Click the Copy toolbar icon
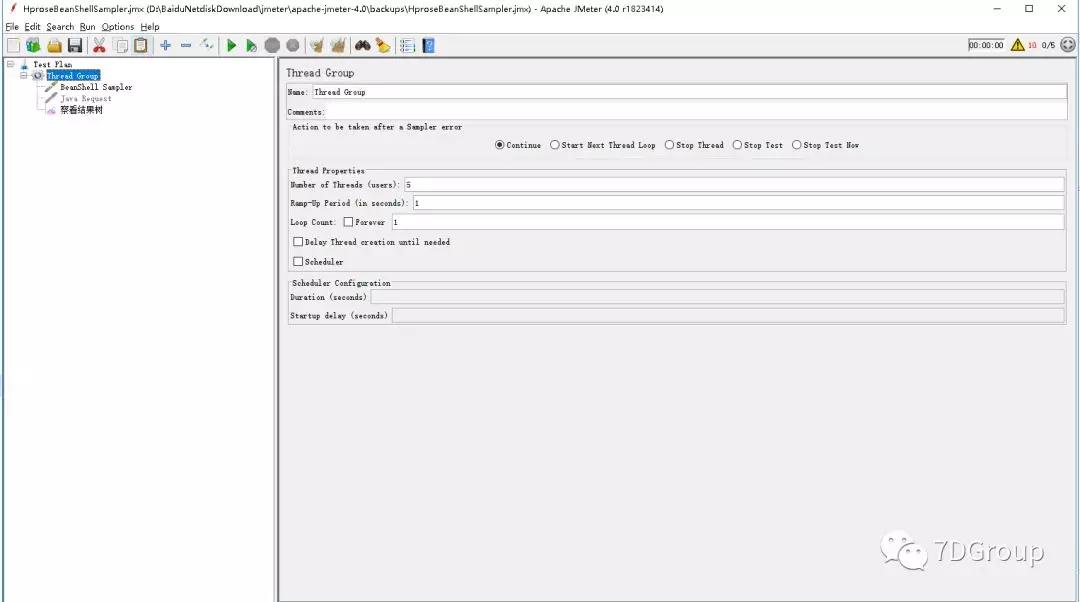This screenshot has height=602, width=1080. [121, 45]
